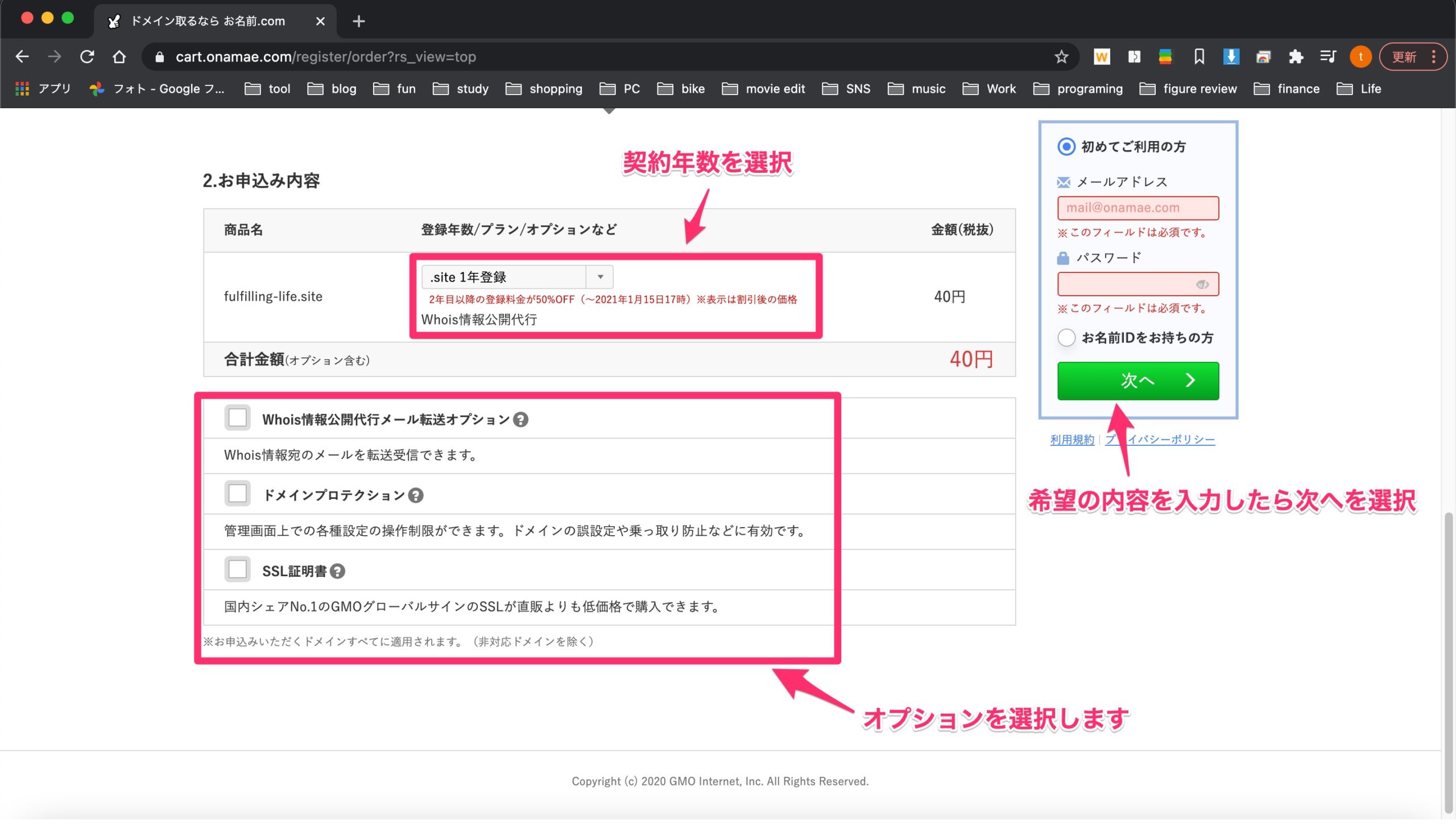Screen dimensions: 1456x840
Task: Open a new browser tab
Action: [x=358, y=22]
